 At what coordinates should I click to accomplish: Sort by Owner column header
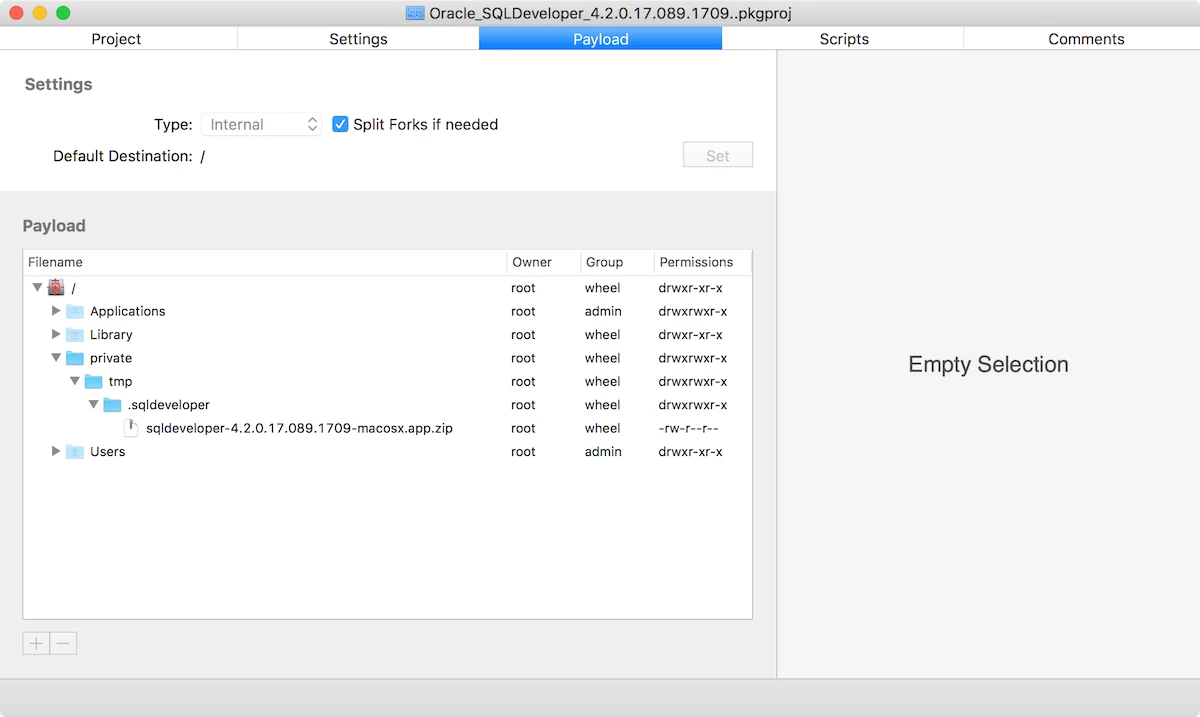coord(544,262)
